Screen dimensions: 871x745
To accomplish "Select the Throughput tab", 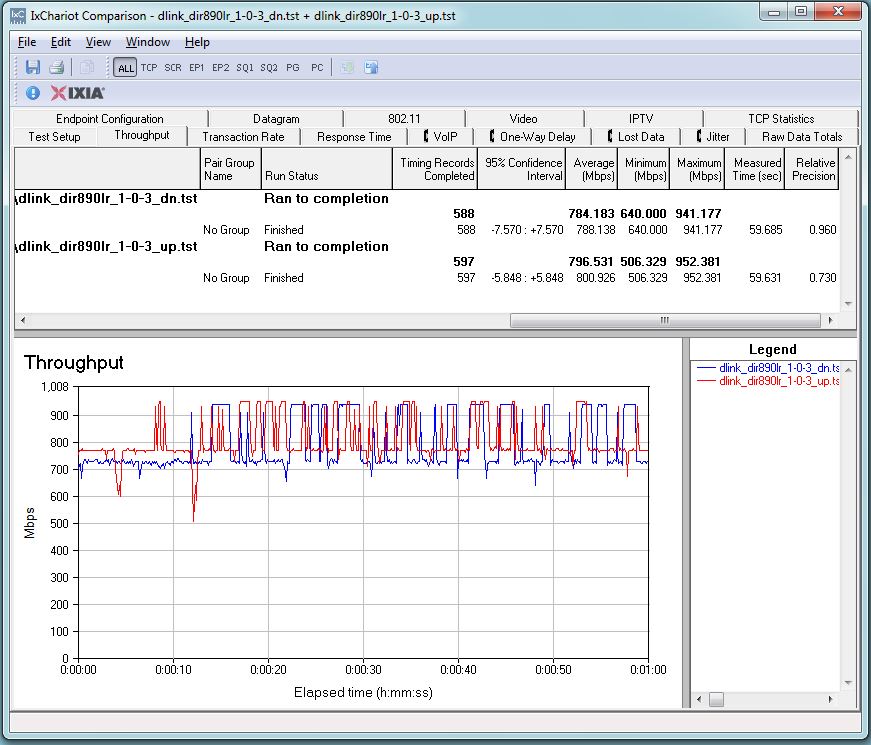I will [x=142, y=135].
